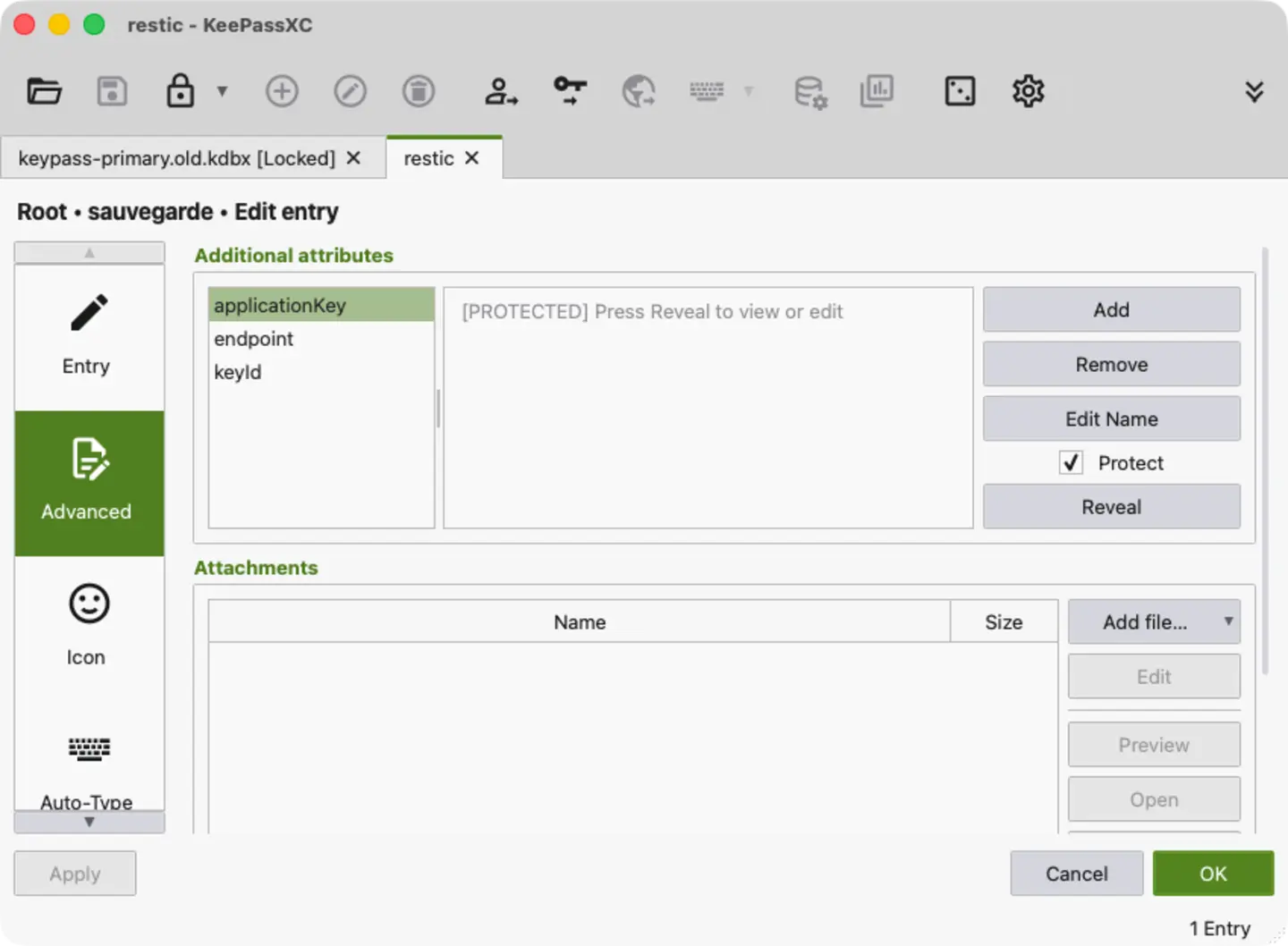The image size is (1288, 946).
Task: Select the restic database tab
Action: coord(428,158)
